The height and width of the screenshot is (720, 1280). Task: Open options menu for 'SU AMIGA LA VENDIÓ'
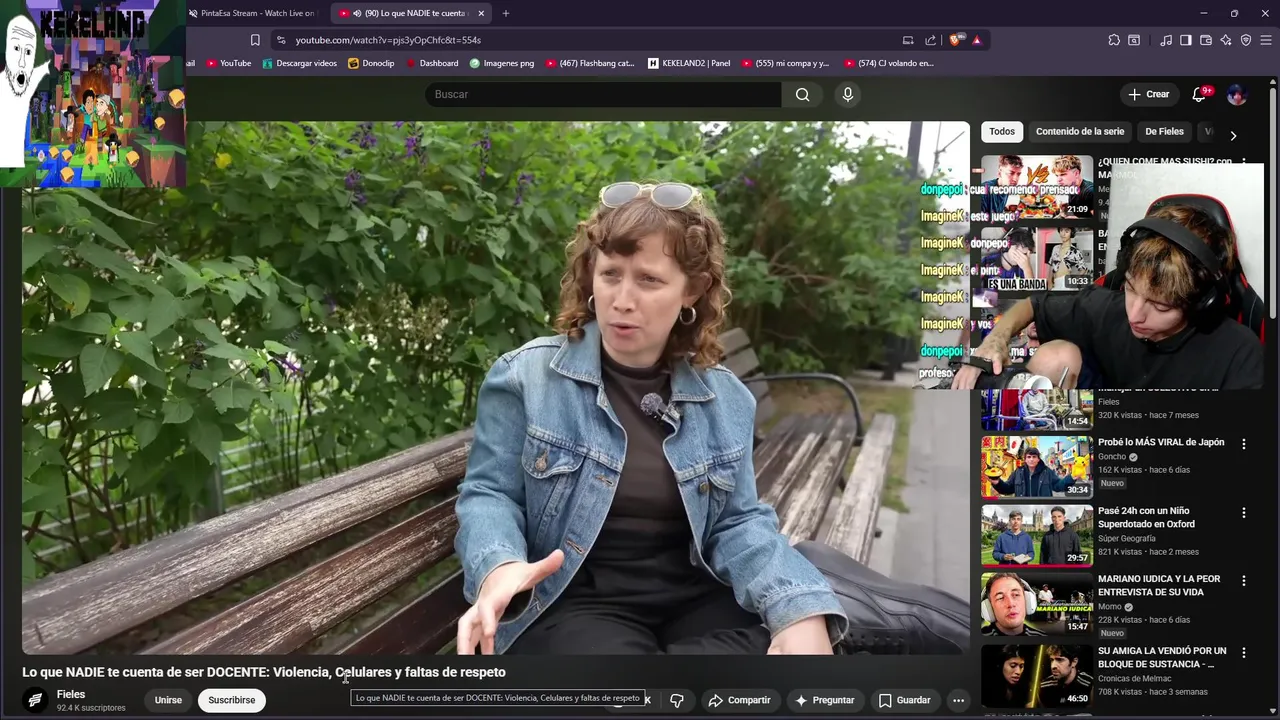pos(1244,652)
